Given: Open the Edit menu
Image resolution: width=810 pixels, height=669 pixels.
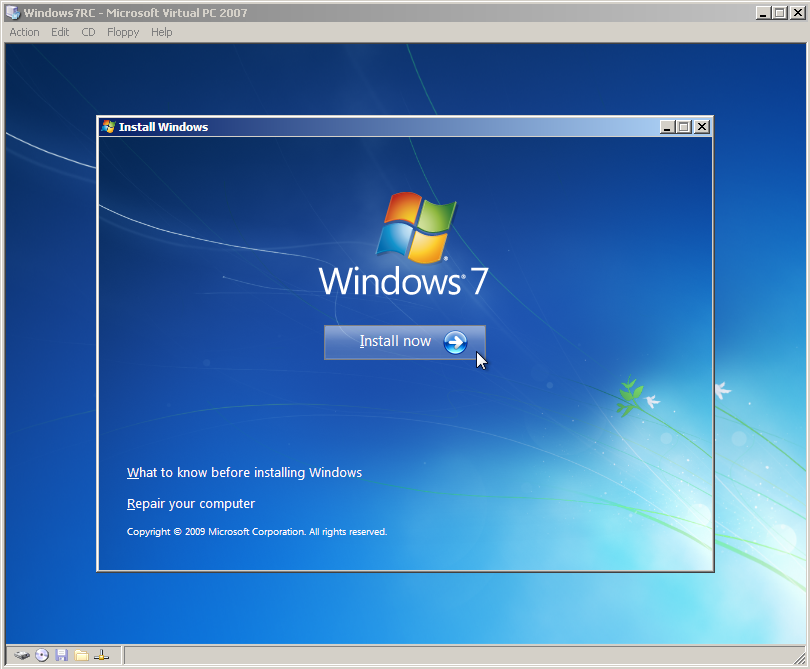Looking at the screenshot, I should tap(59, 32).
